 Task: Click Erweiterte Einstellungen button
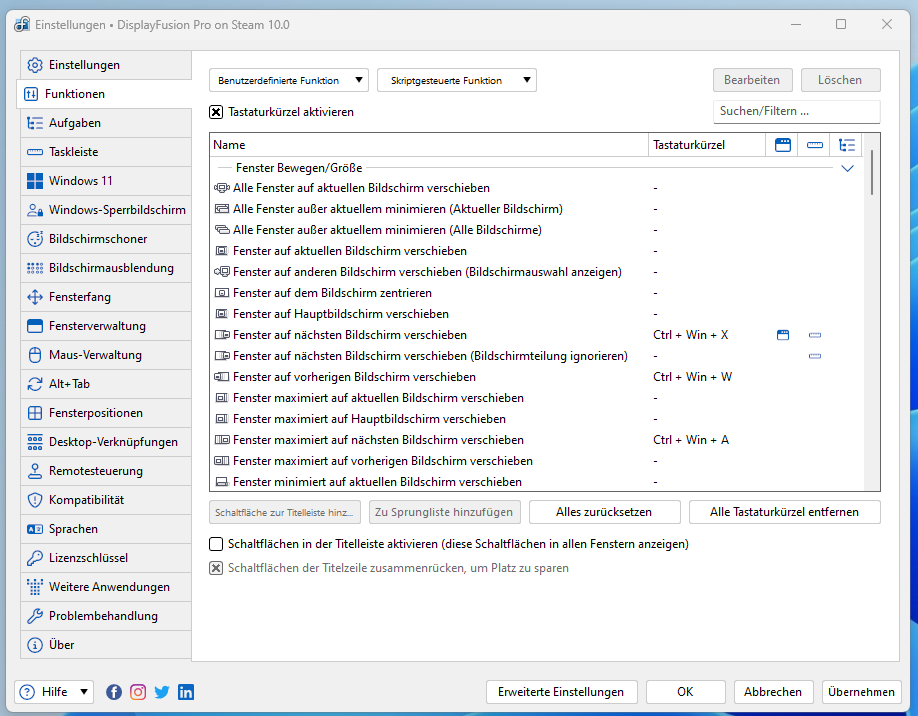point(561,692)
